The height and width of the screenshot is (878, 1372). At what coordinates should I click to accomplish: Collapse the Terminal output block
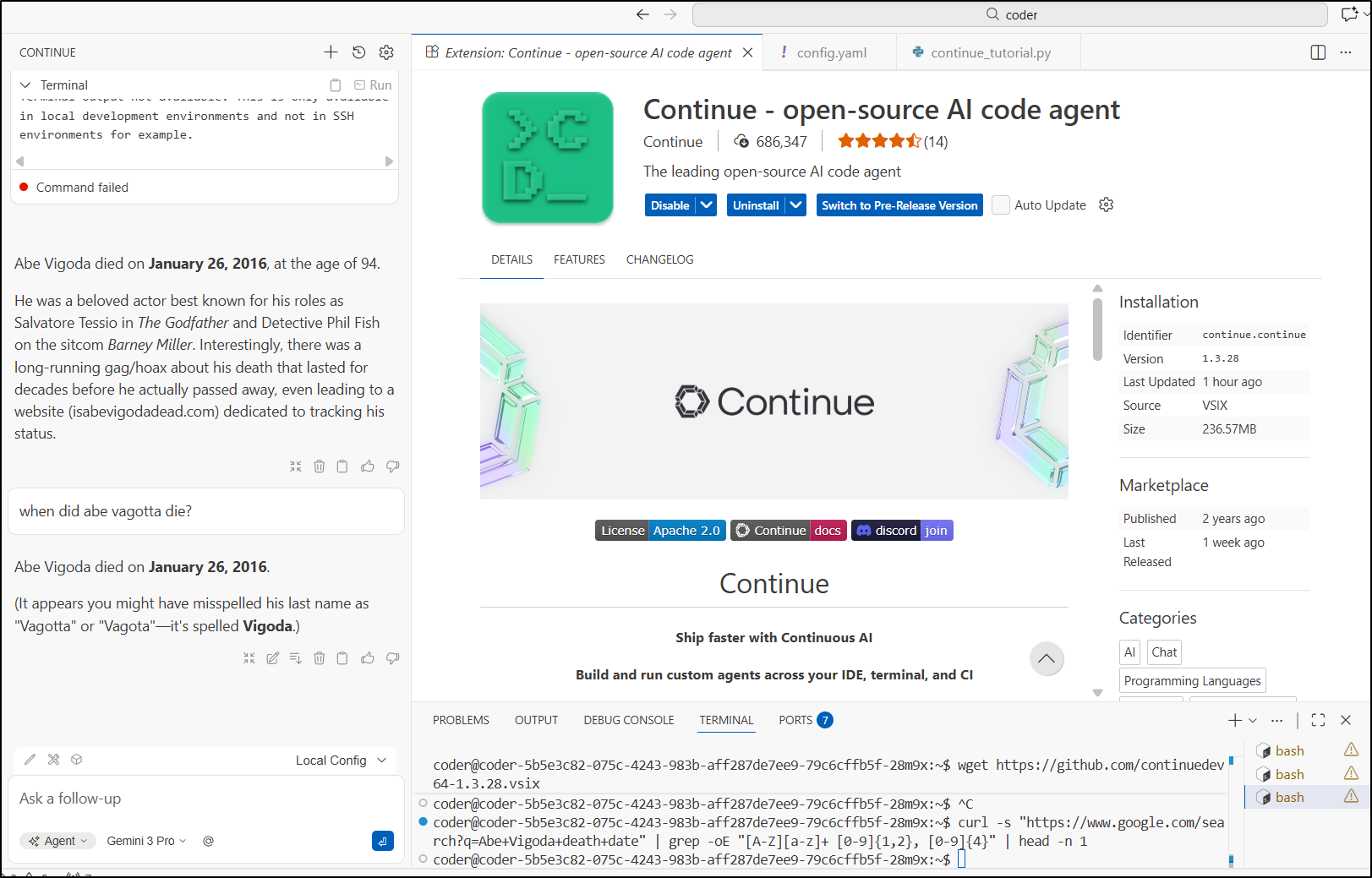pyautogui.click(x=25, y=85)
